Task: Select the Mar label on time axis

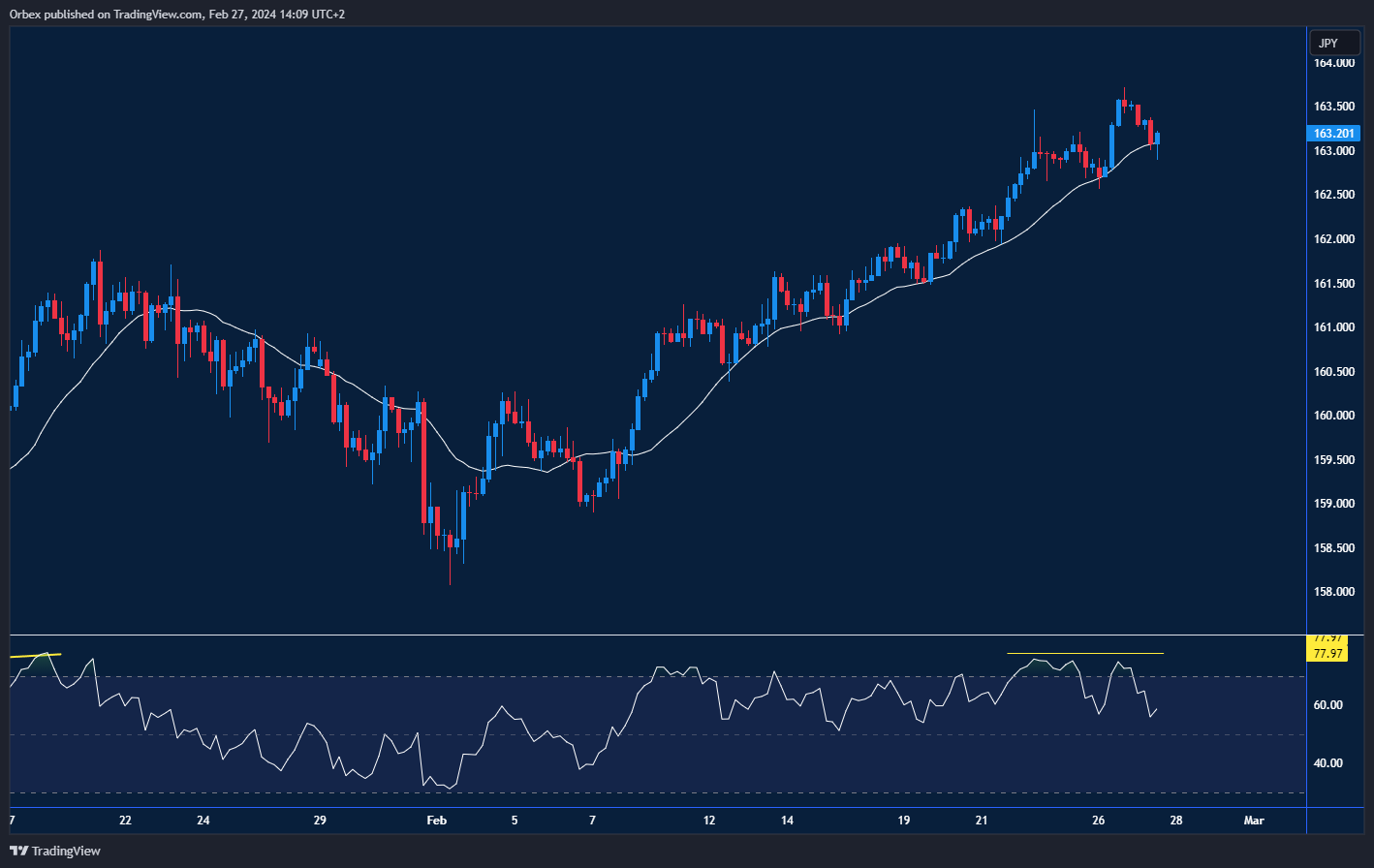Action: point(1254,820)
